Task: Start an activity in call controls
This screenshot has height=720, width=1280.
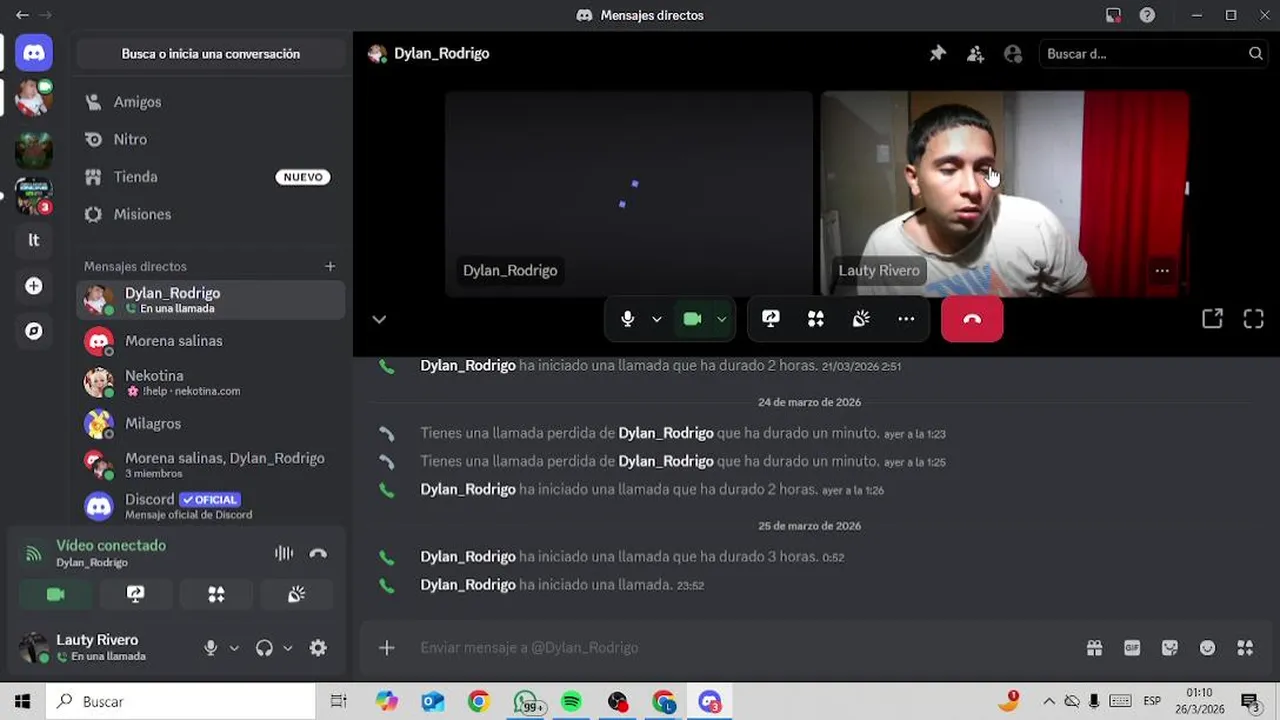Action: pos(816,319)
